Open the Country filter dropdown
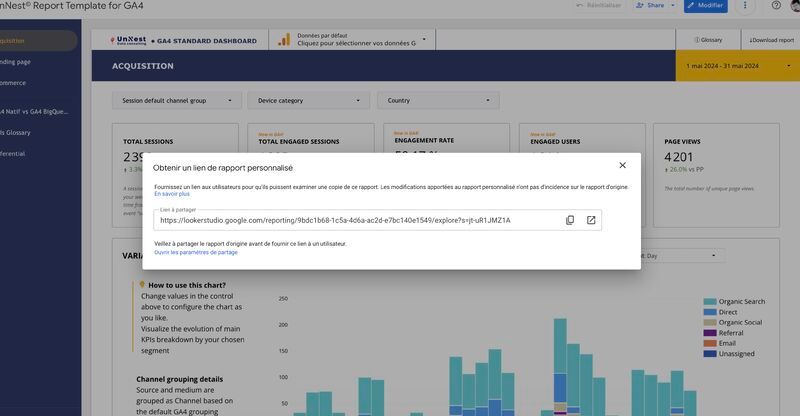Viewport: 800px width, 416px height. point(438,101)
